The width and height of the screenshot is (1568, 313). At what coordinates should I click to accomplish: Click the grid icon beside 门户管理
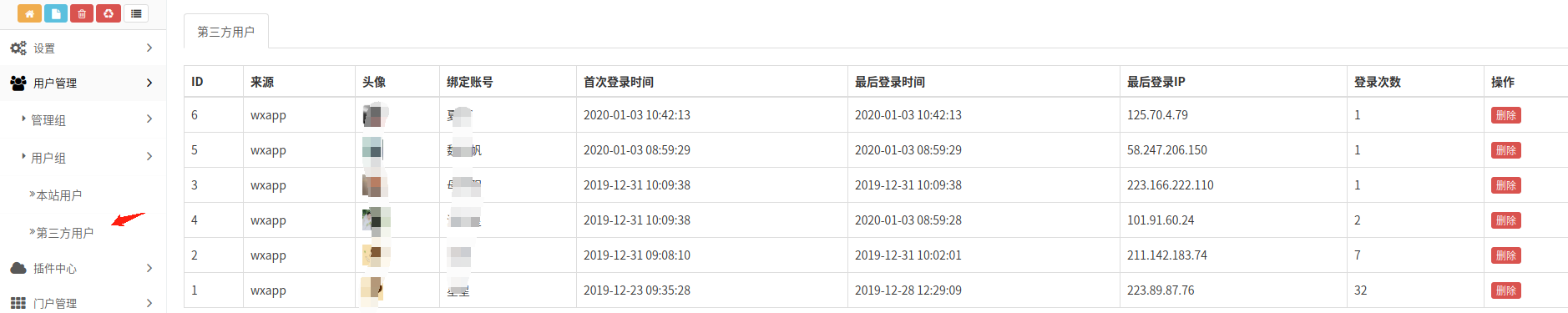tap(18, 303)
